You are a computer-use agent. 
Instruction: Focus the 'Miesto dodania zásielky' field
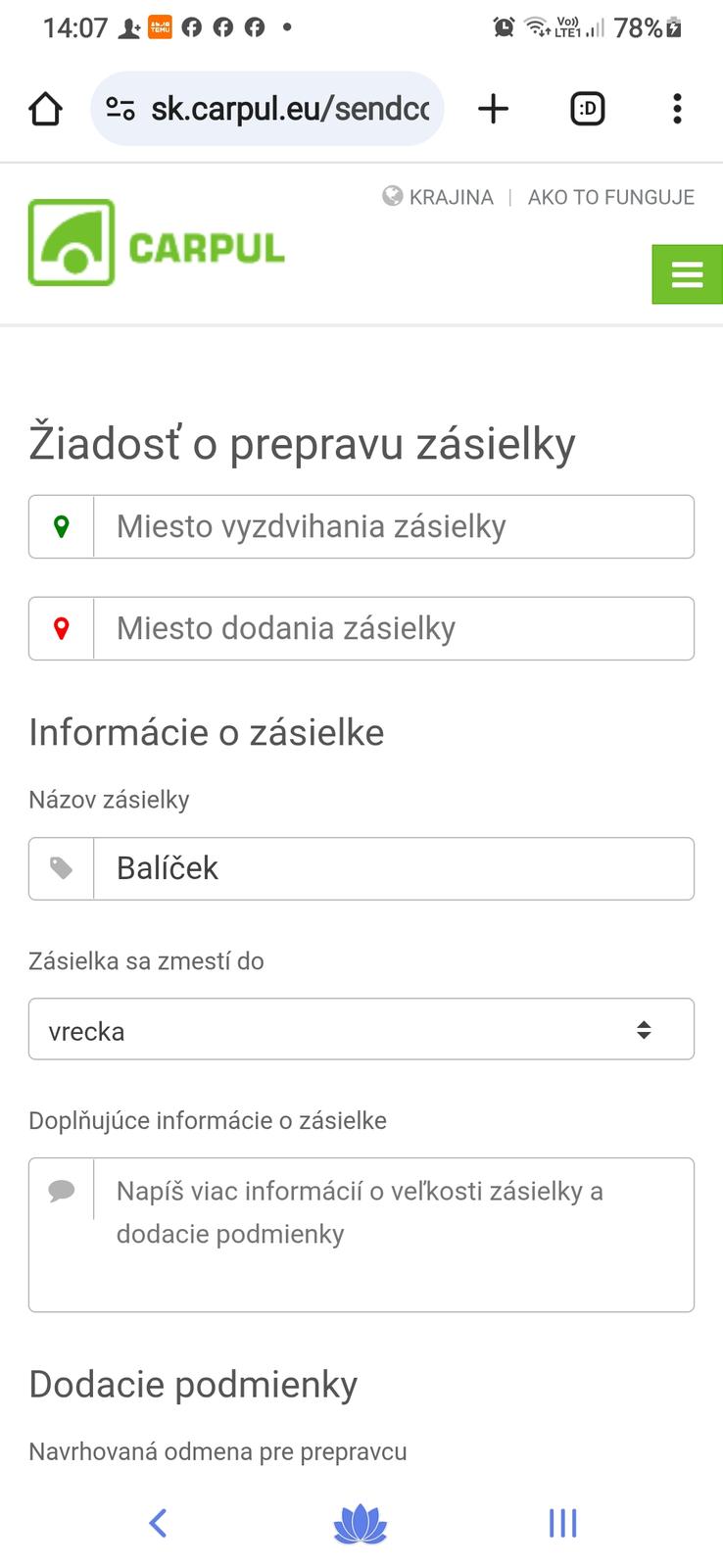tap(392, 629)
